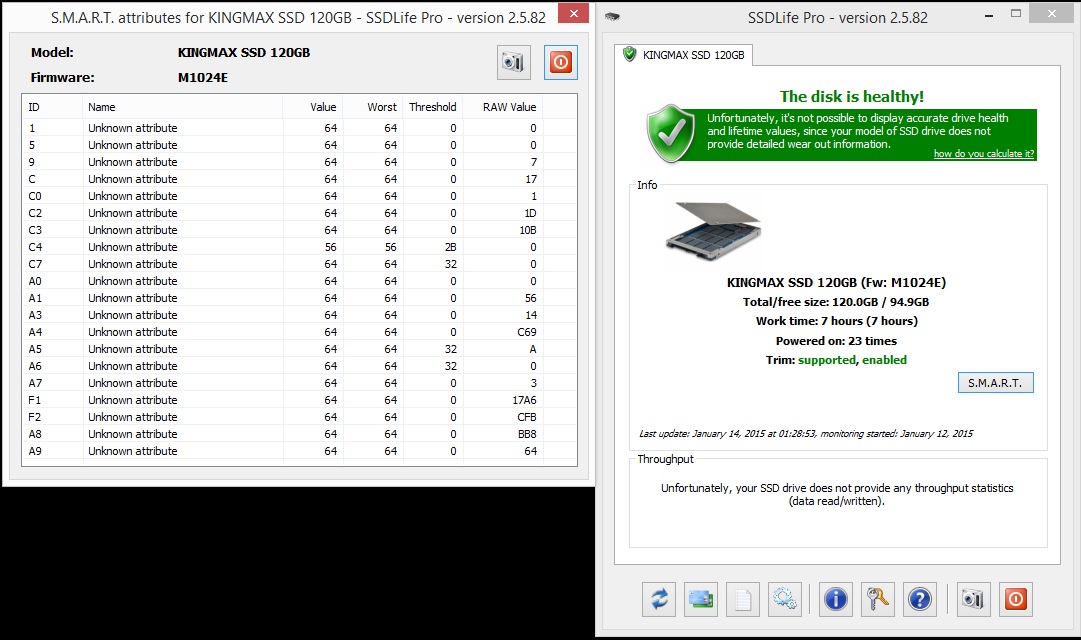Image resolution: width=1081 pixels, height=640 pixels.
Task: Click the SSD drive picture in the Info panel
Action: (x=714, y=230)
